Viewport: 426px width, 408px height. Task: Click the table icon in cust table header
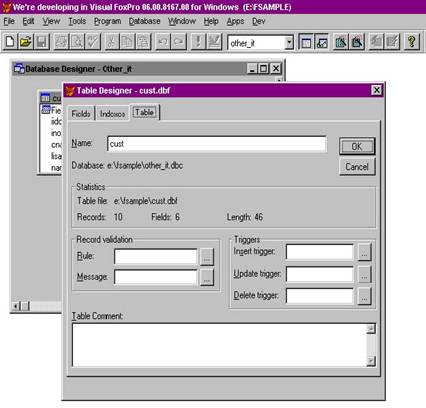[x=45, y=98]
